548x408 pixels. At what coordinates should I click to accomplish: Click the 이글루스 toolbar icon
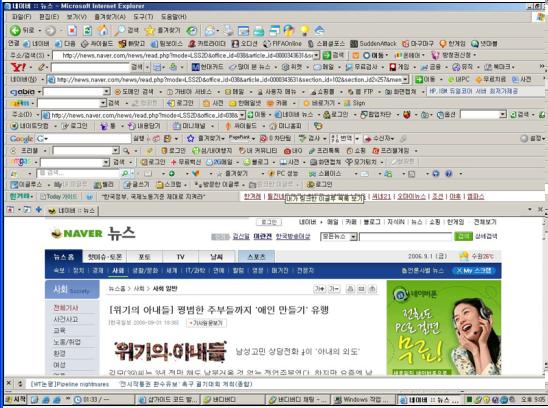pos(14,185)
